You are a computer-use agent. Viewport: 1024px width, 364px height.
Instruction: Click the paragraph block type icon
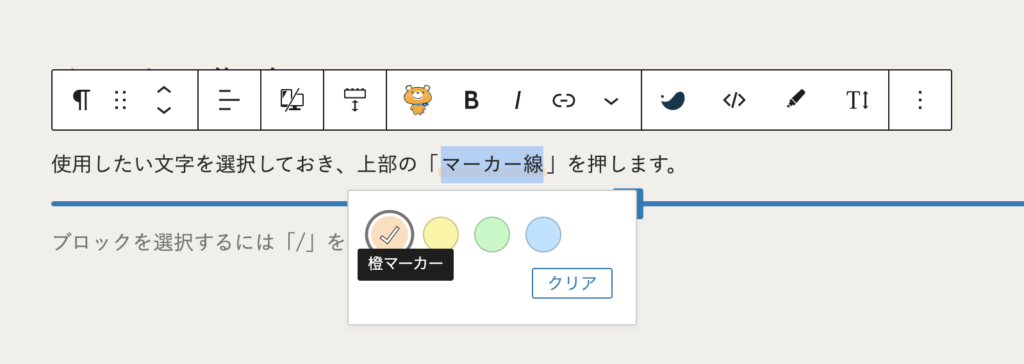(81, 100)
